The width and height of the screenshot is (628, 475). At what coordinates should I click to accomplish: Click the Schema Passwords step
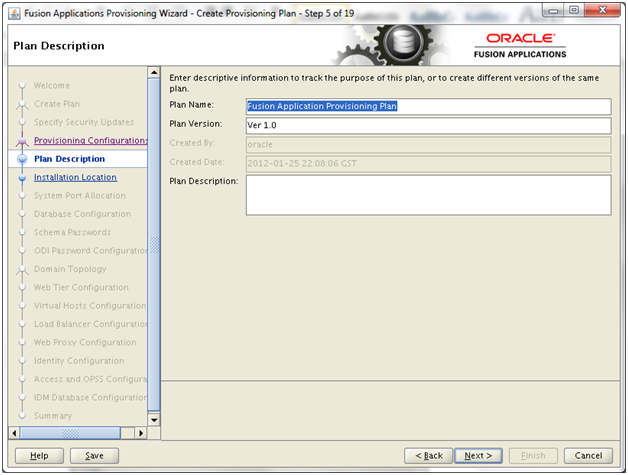[72, 232]
